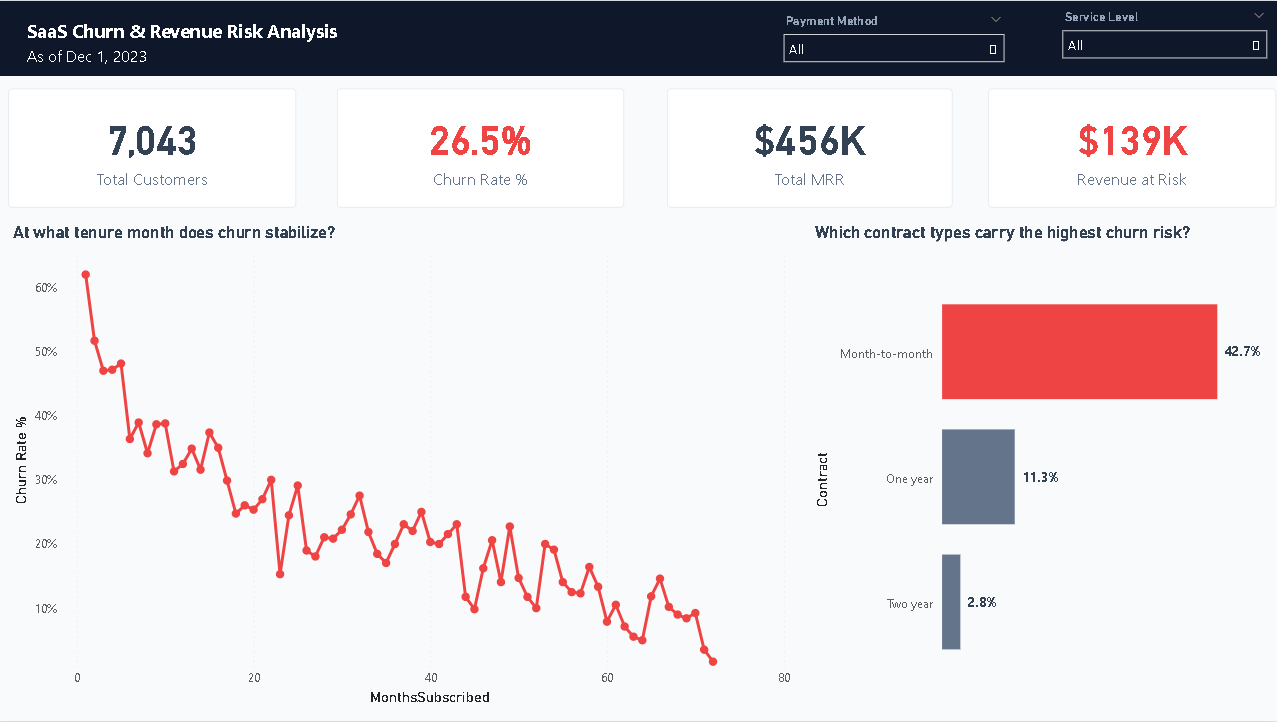Viewport: 1277px width, 722px height.
Task: Select the One year contract bar
Action: coord(978,477)
